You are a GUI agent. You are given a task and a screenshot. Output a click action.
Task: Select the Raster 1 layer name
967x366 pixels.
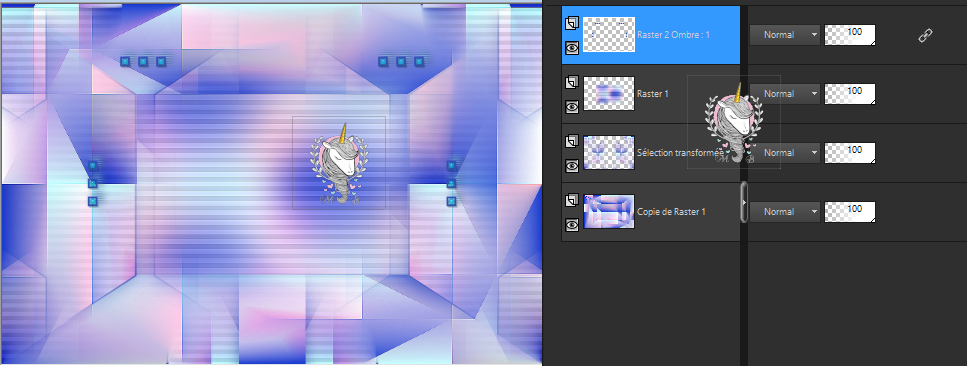point(652,94)
